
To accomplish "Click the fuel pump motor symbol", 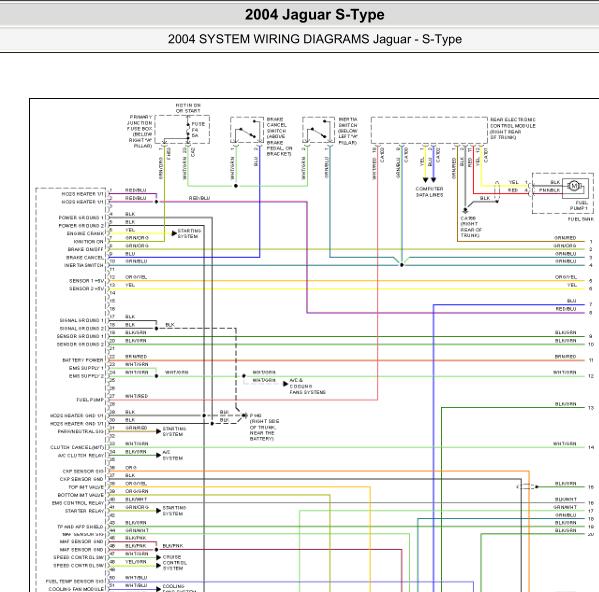I will (x=574, y=186).
